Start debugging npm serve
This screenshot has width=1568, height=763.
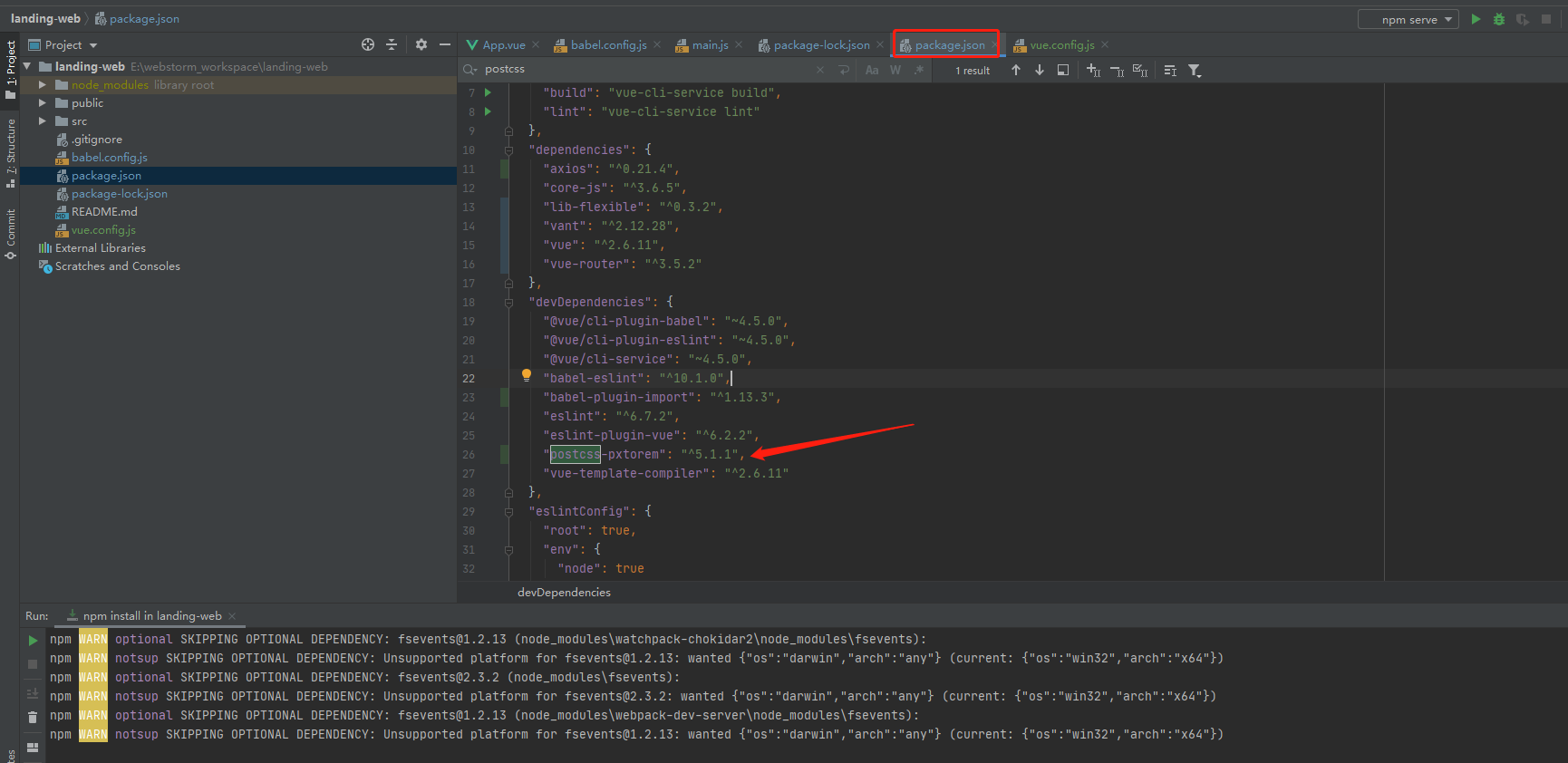click(x=1499, y=19)
